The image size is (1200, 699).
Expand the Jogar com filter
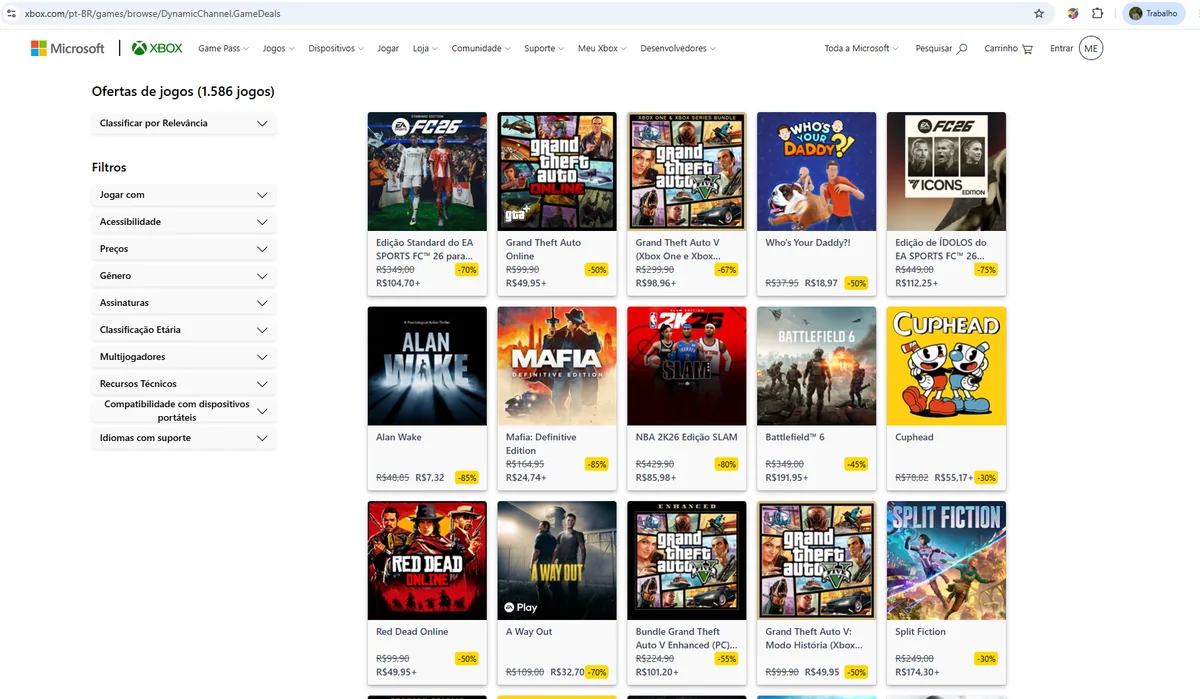pos(184,195)
